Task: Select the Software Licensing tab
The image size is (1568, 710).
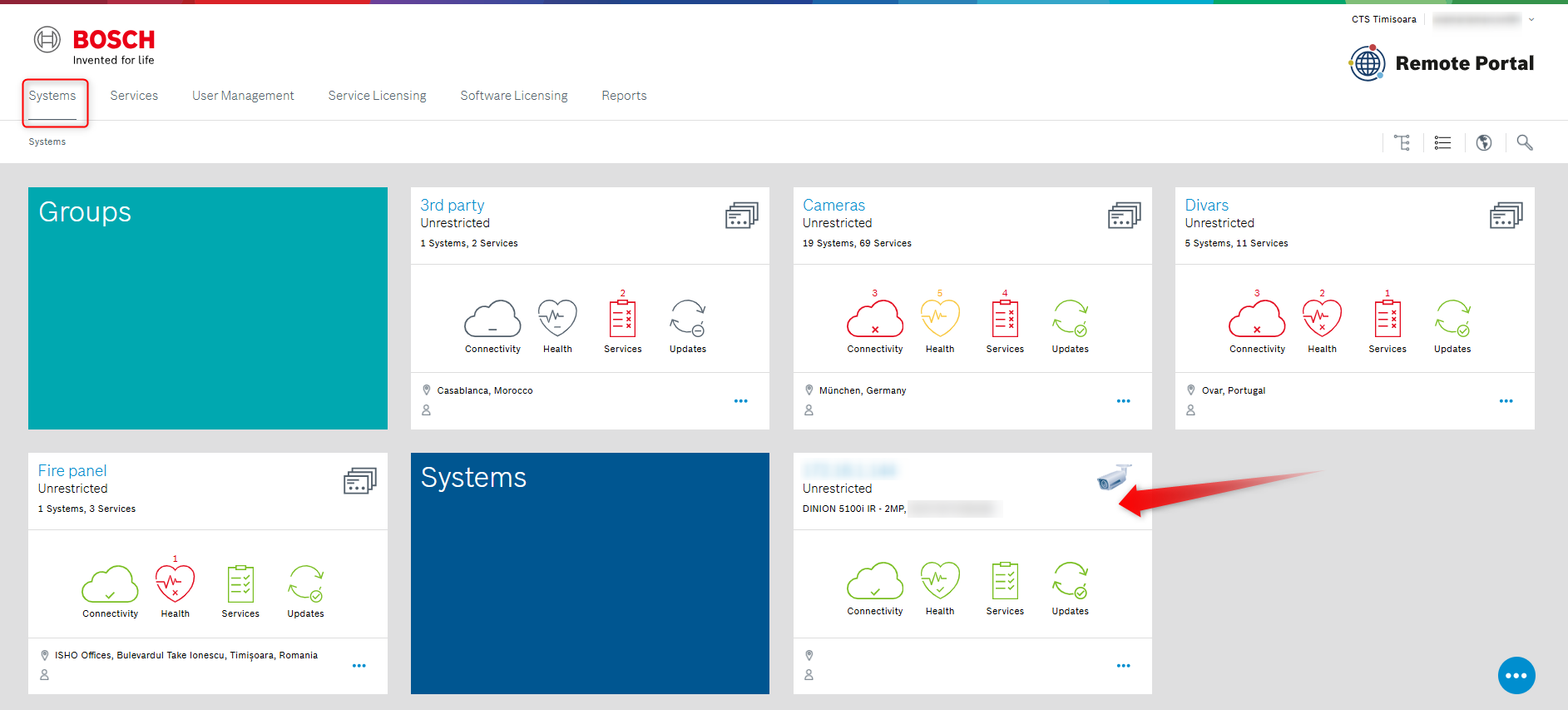Action: click(x=513, y=96)
